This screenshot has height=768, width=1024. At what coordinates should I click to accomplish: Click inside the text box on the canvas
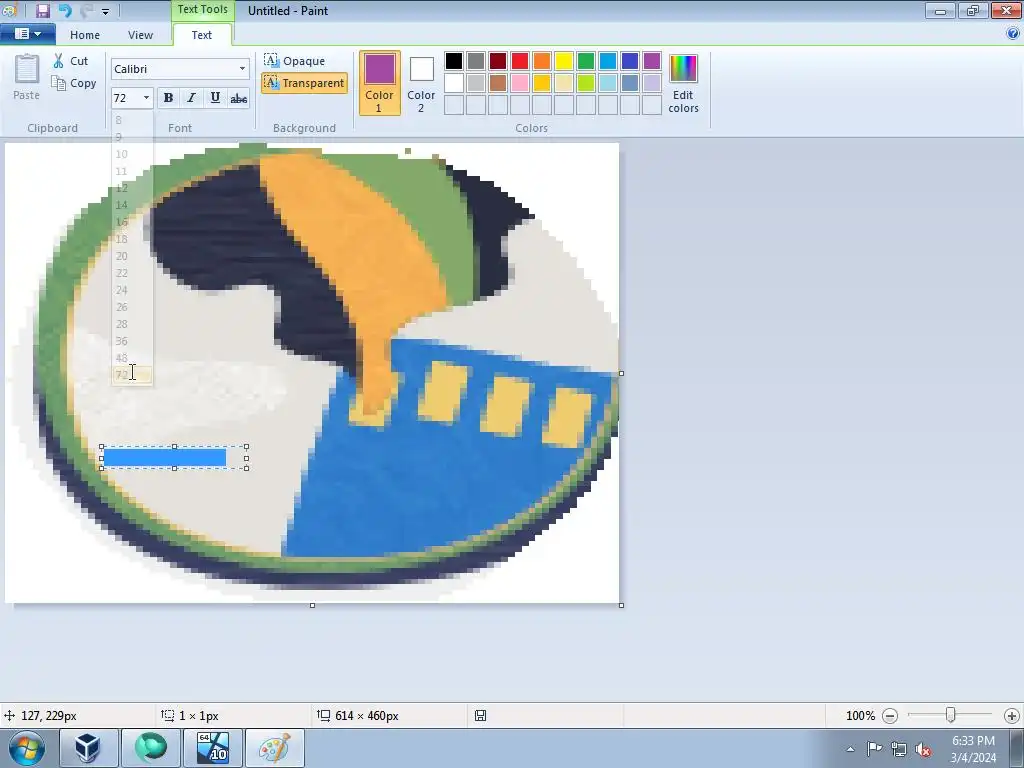coord(174,458)
